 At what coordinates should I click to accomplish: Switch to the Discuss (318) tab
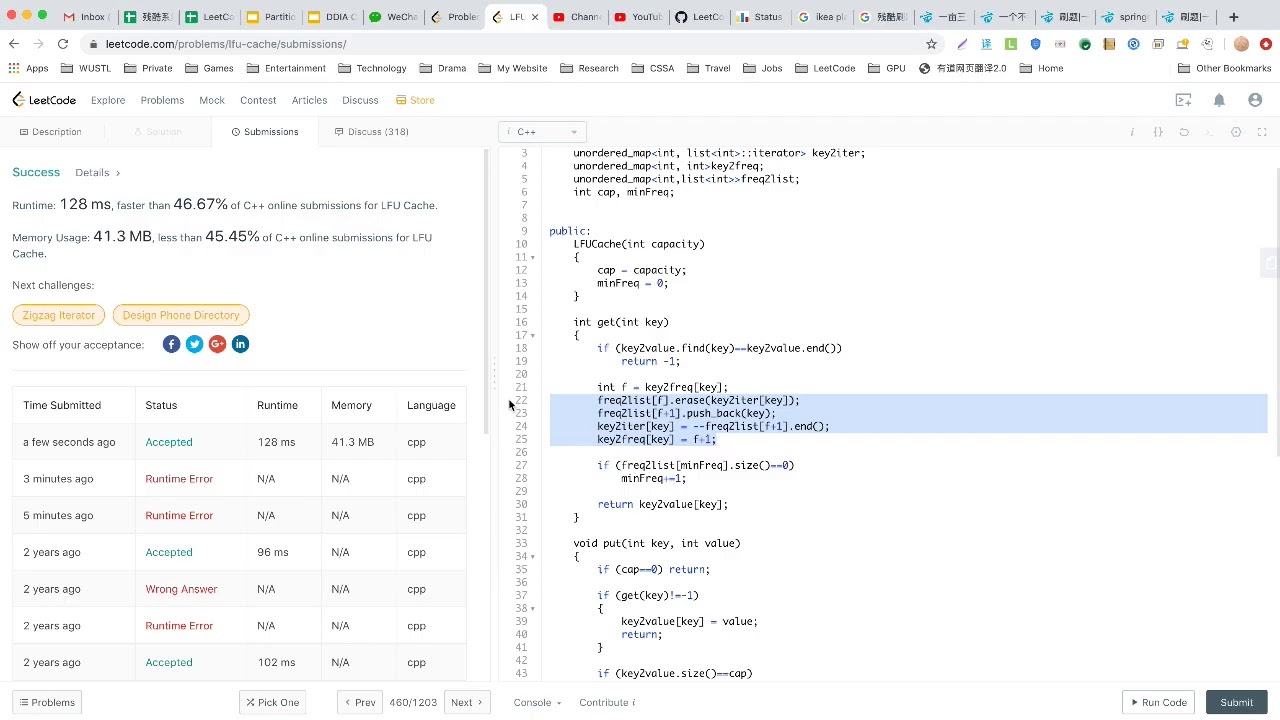click(372, 132)
